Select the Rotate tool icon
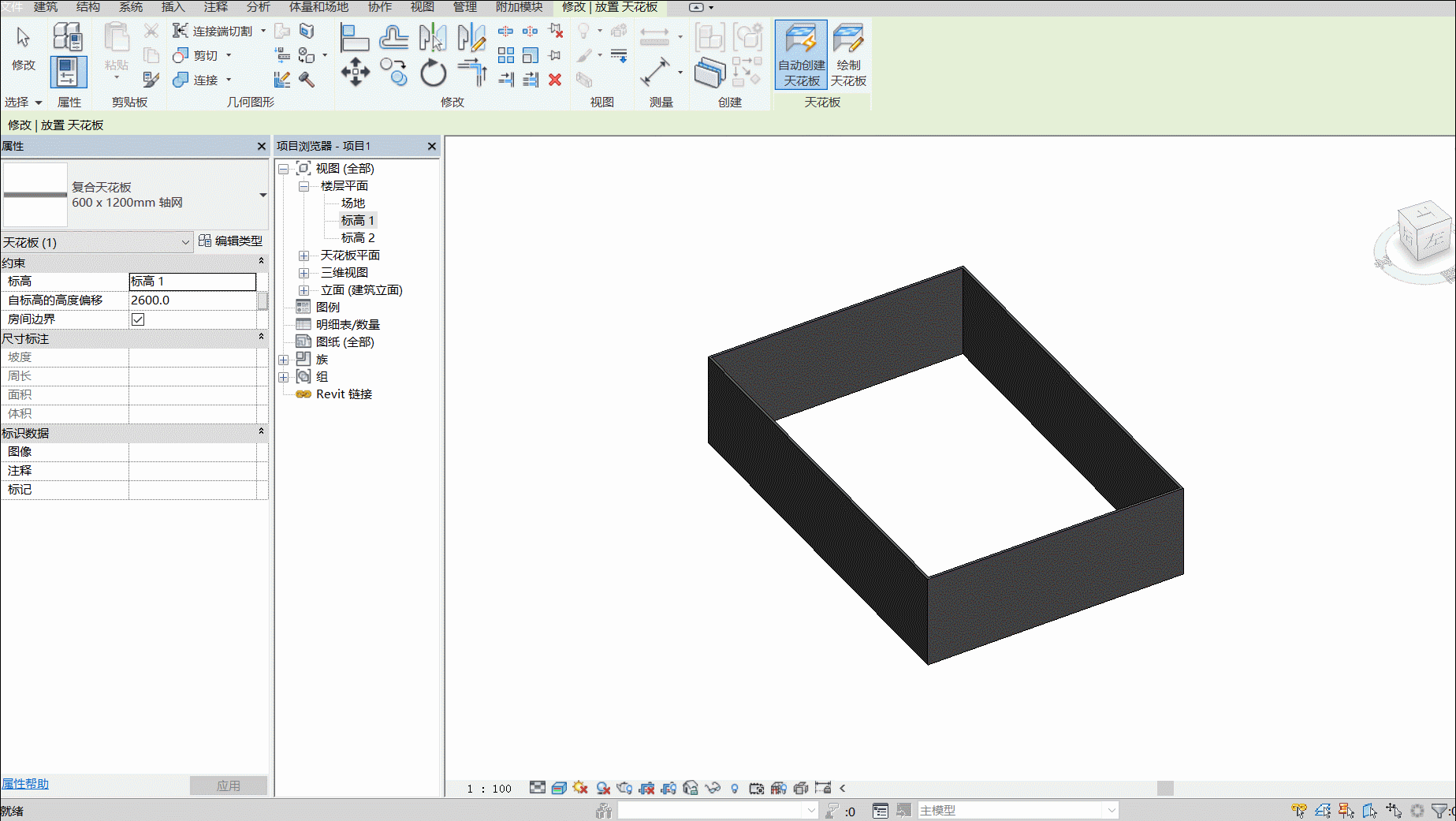This screenshot has height=821, width=1456. [433, 73]
